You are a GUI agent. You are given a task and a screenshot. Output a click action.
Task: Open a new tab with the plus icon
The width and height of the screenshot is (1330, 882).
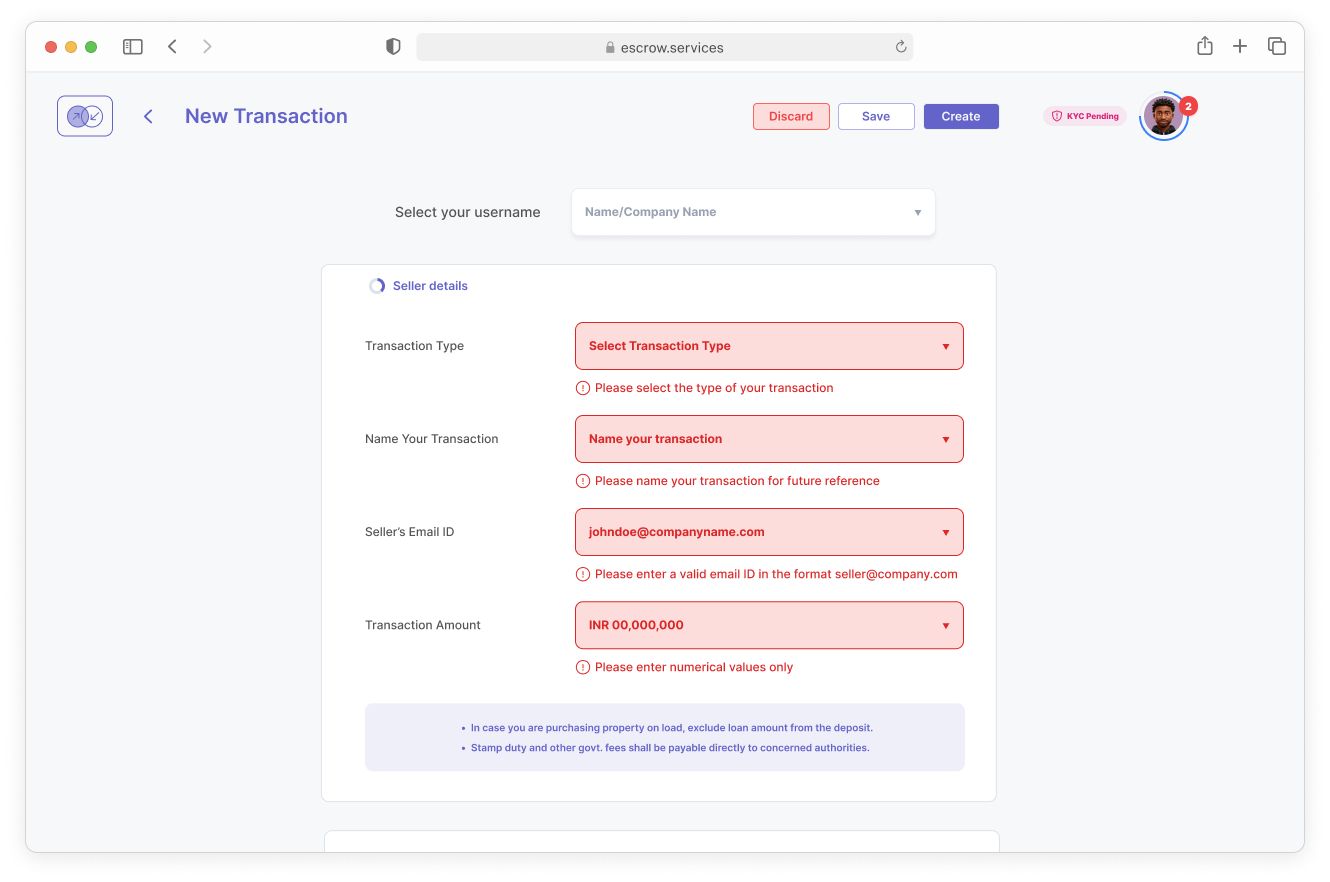[x=1240, y=46]
